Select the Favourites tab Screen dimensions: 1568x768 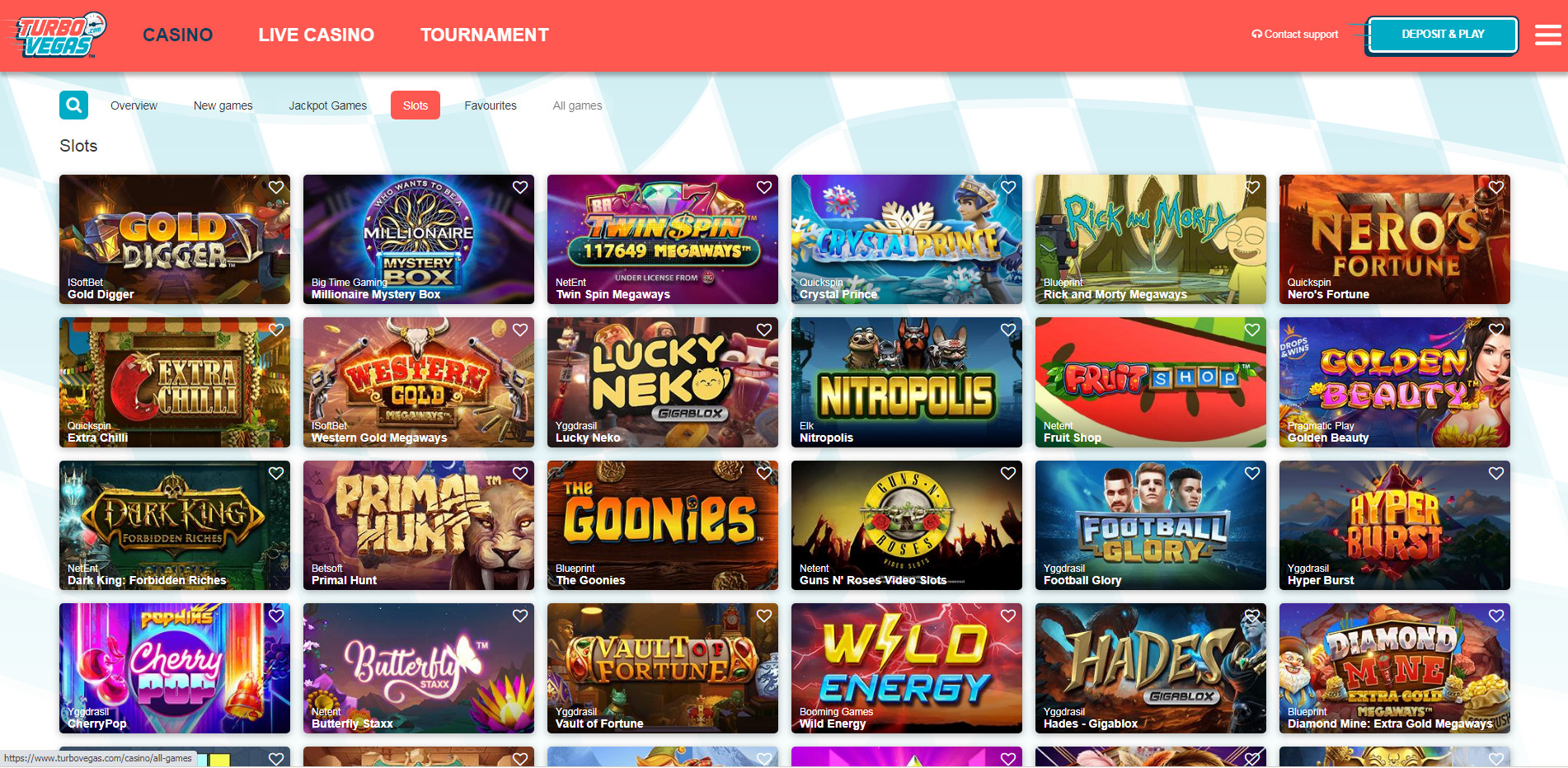(491, 105)
